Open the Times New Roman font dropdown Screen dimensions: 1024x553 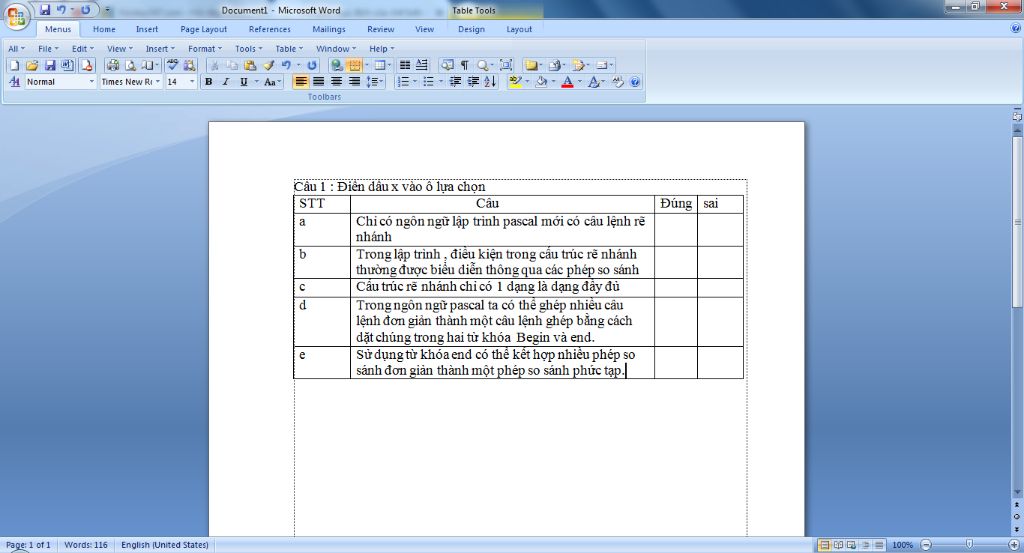(157, 82)
